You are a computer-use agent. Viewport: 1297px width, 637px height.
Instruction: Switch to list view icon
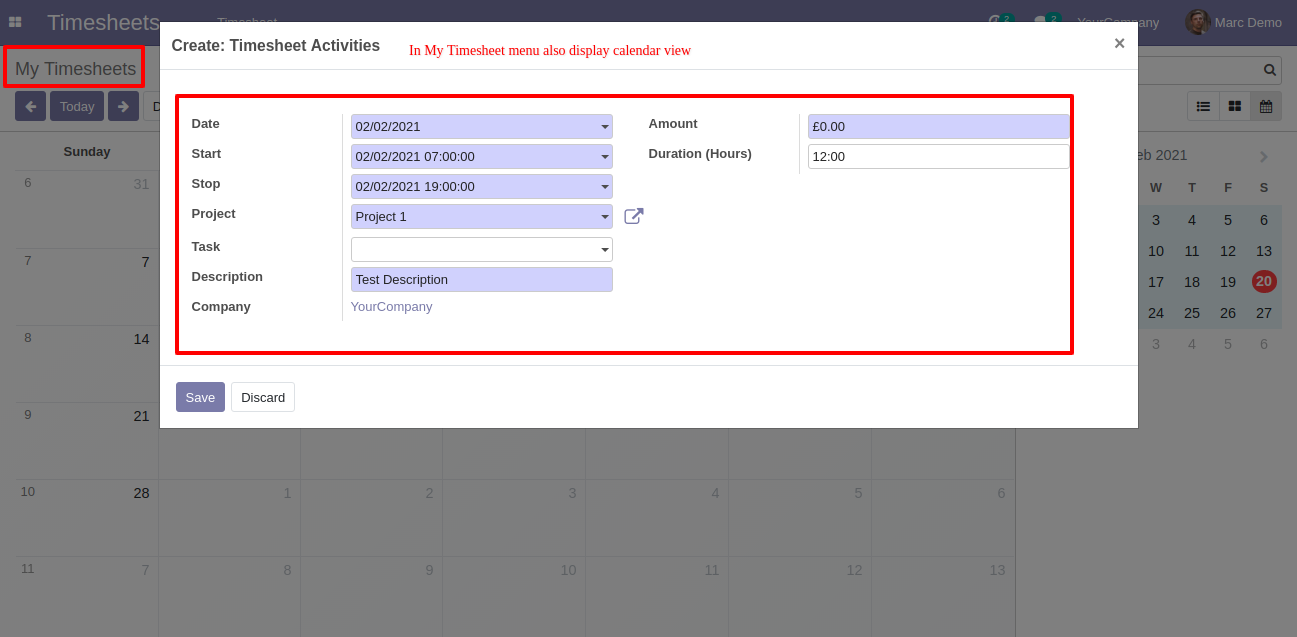(x=1203, y=106)
